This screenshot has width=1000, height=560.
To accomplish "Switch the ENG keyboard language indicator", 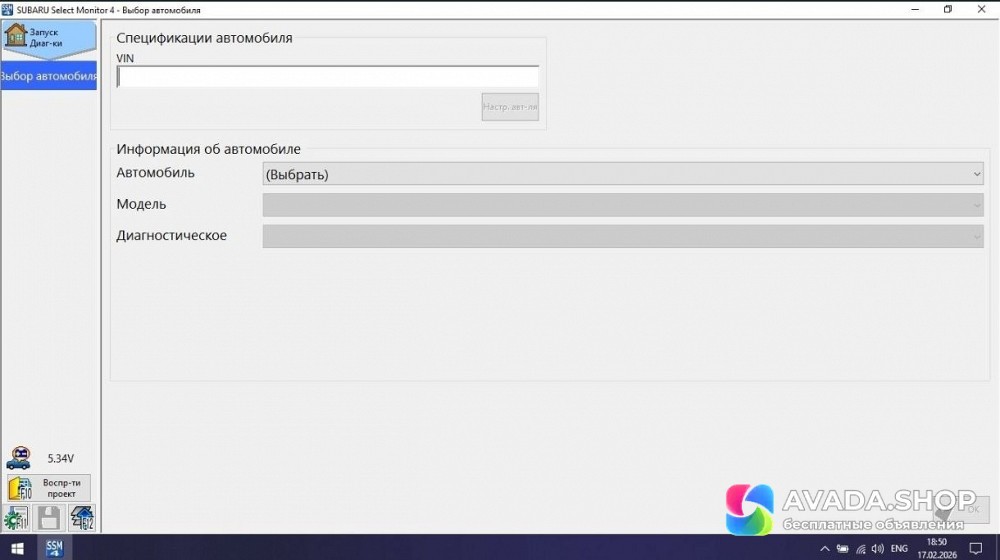I will (x=900, y=549).
